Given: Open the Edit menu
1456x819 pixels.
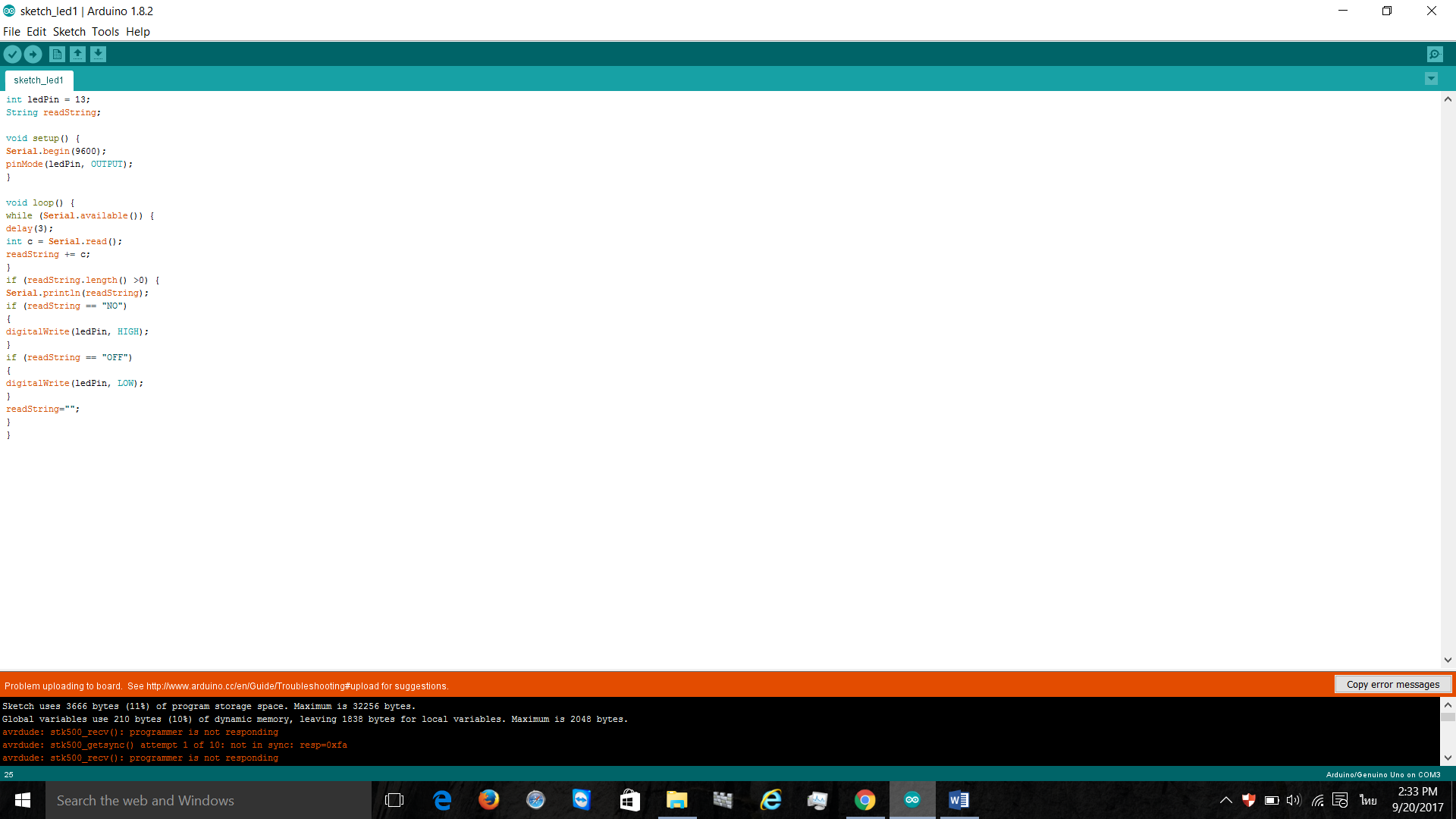Looking at the screenshot, I should [36, 32].
